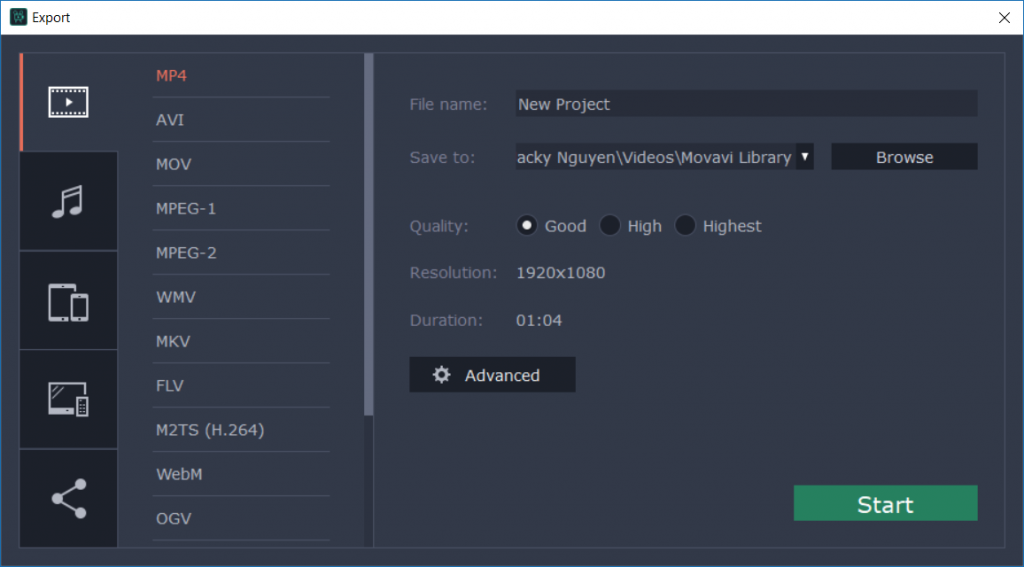
Task: Open Advanced settings with gear icon
Action: pos(492,375)
